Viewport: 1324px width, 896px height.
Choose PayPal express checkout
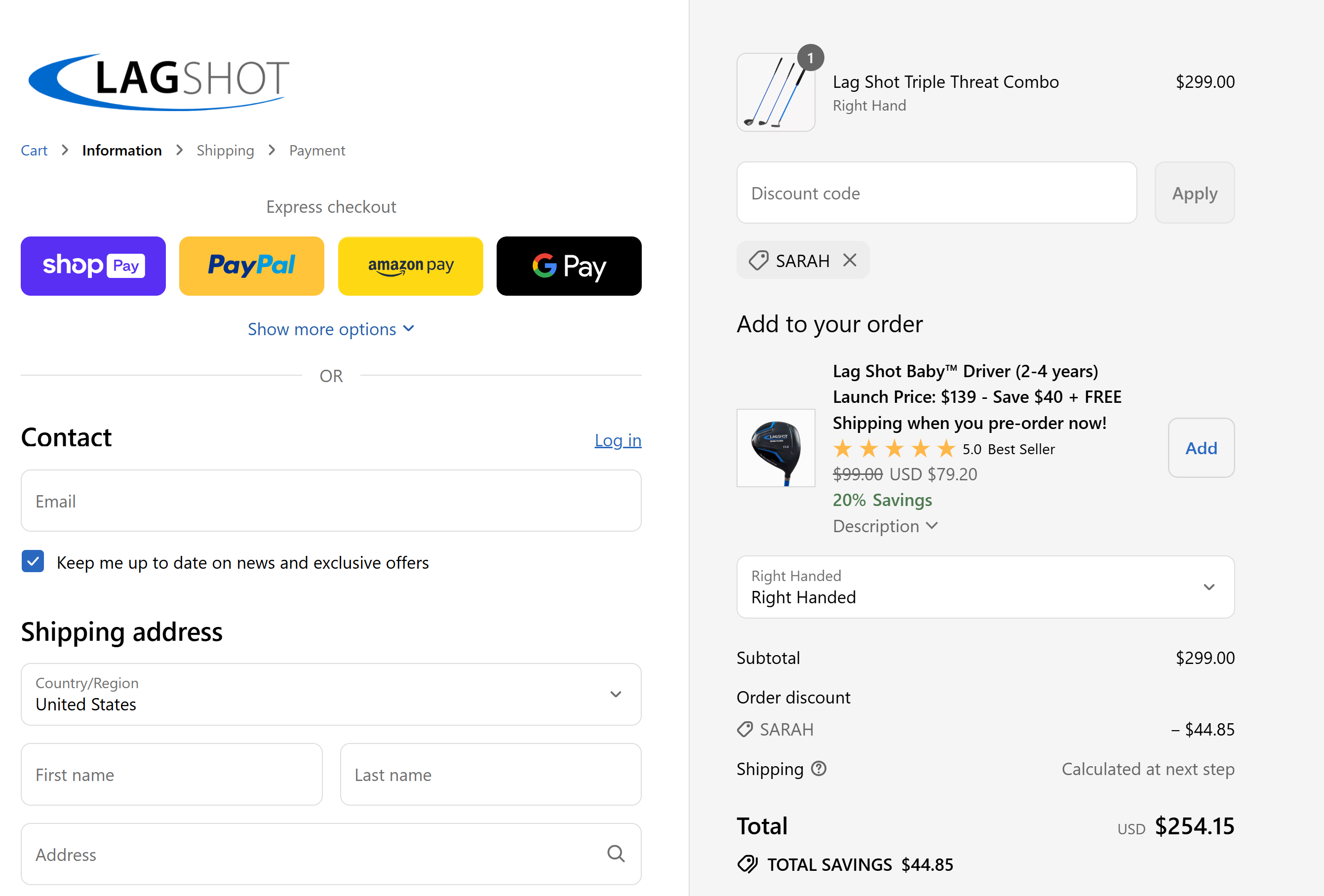click(x=251, y=266)
